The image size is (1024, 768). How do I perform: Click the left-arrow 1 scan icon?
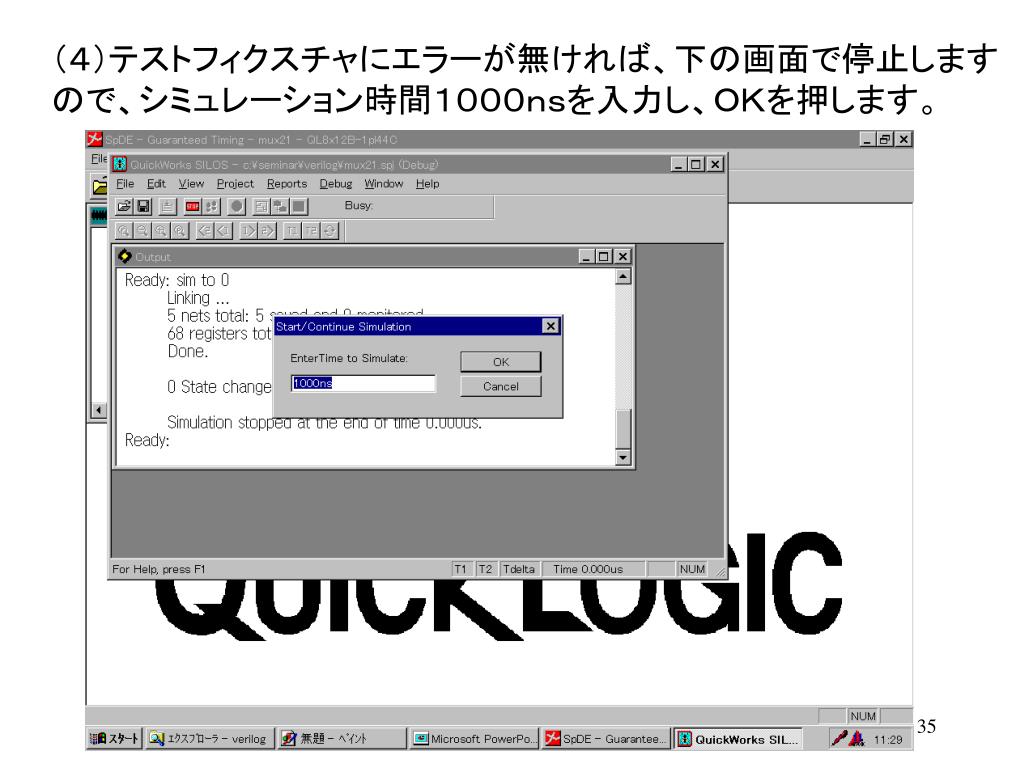224,231
